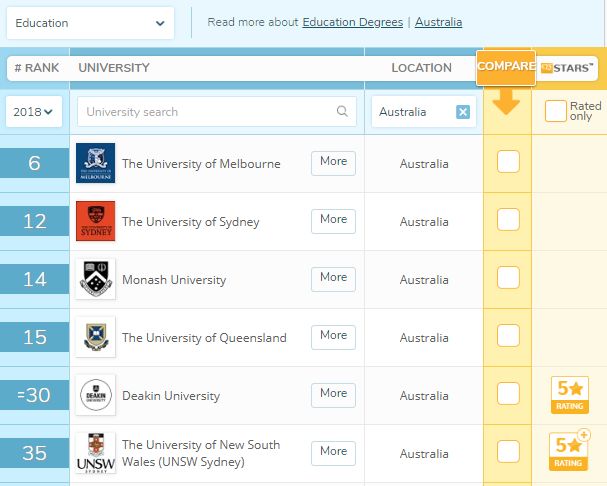Open the Education subject dropdown
Screen dimensions: 607x486
[90, 23]
